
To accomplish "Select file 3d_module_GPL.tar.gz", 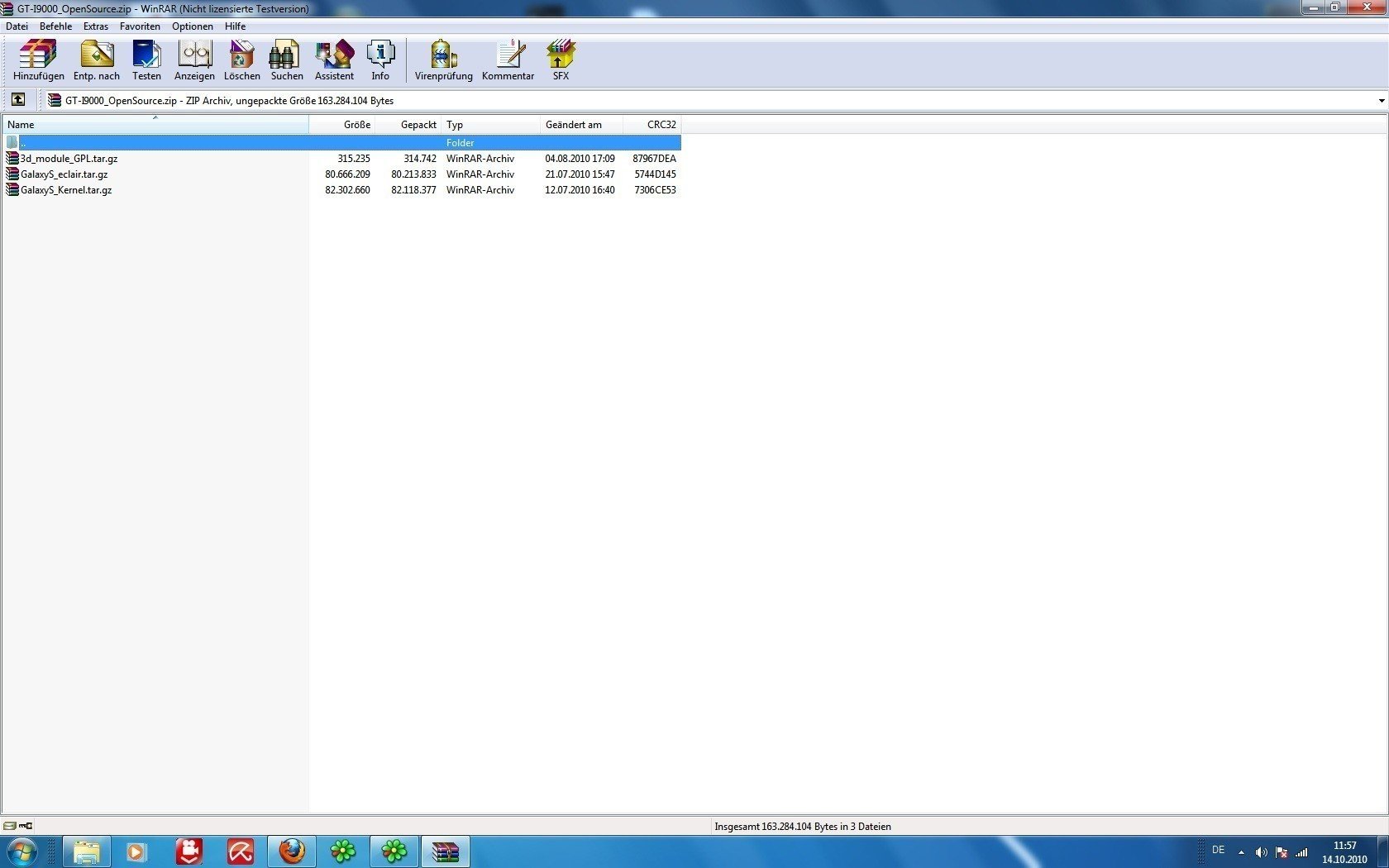I will pyautogui.click(x=69, y=159).
